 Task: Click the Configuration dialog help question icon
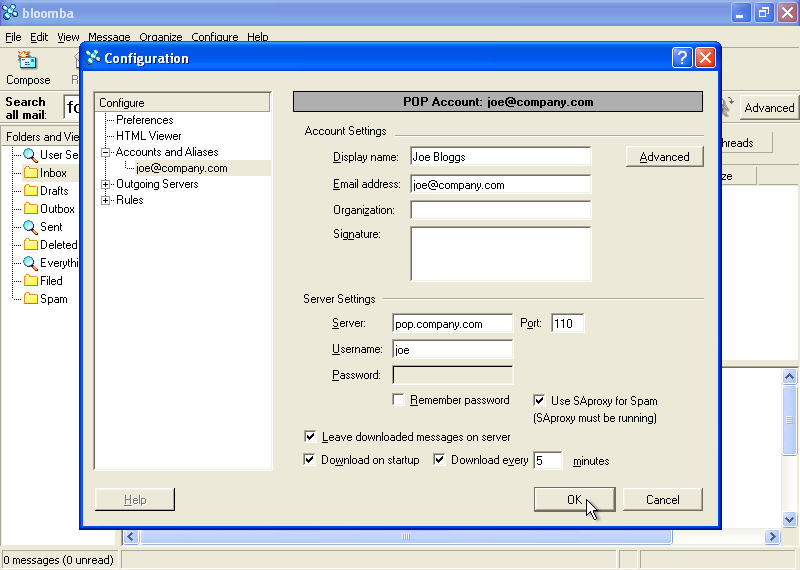[682, 58]
